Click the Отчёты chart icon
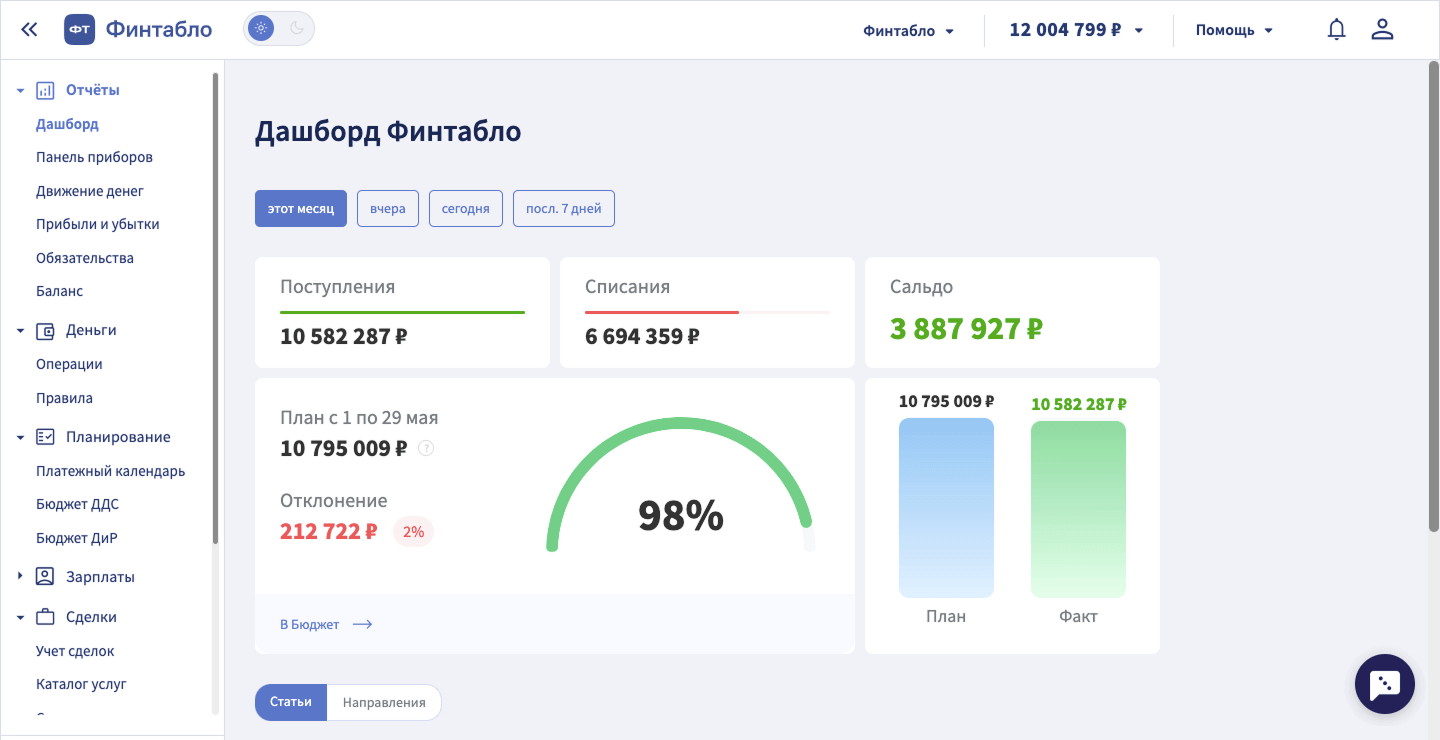This screenshot has height=740, width=1440. 45,90
